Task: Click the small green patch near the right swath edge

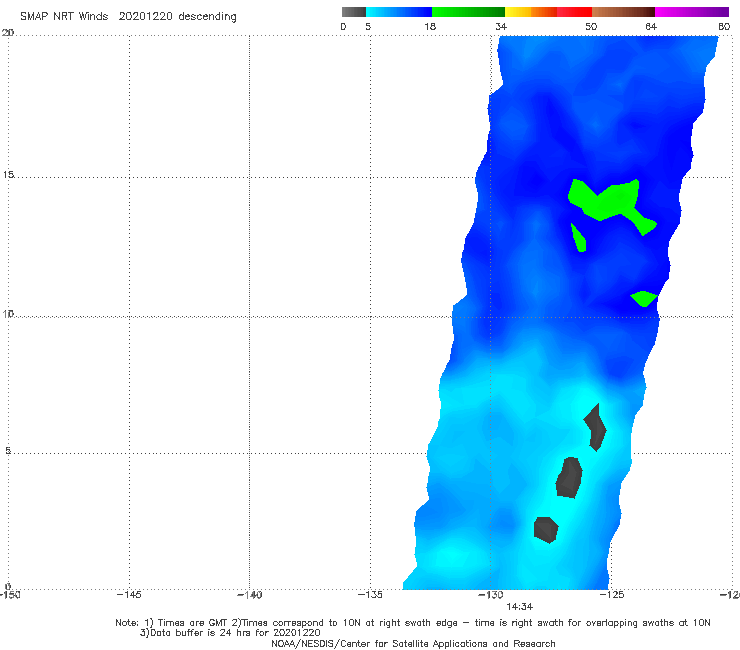Action: tap(644, 298)
